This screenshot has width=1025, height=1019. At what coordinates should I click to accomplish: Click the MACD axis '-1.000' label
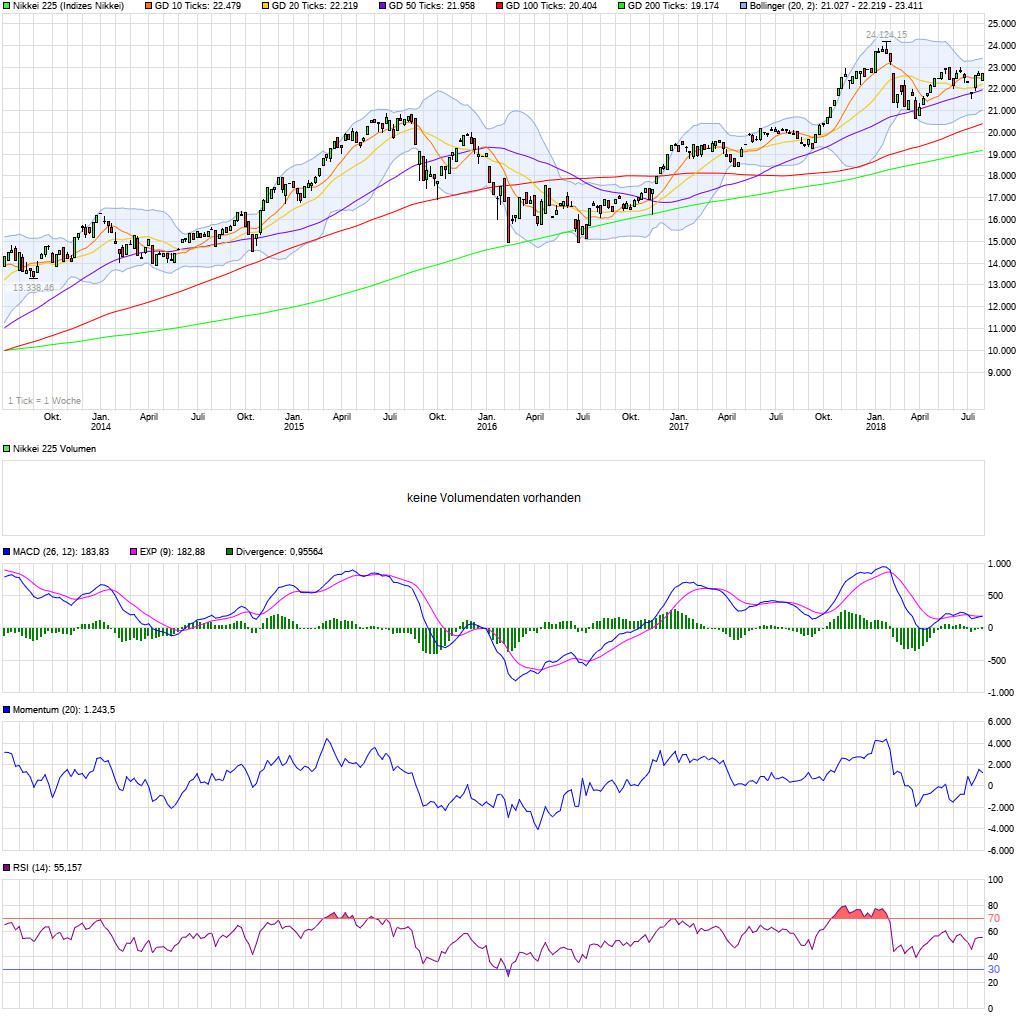click(1000, 693)
